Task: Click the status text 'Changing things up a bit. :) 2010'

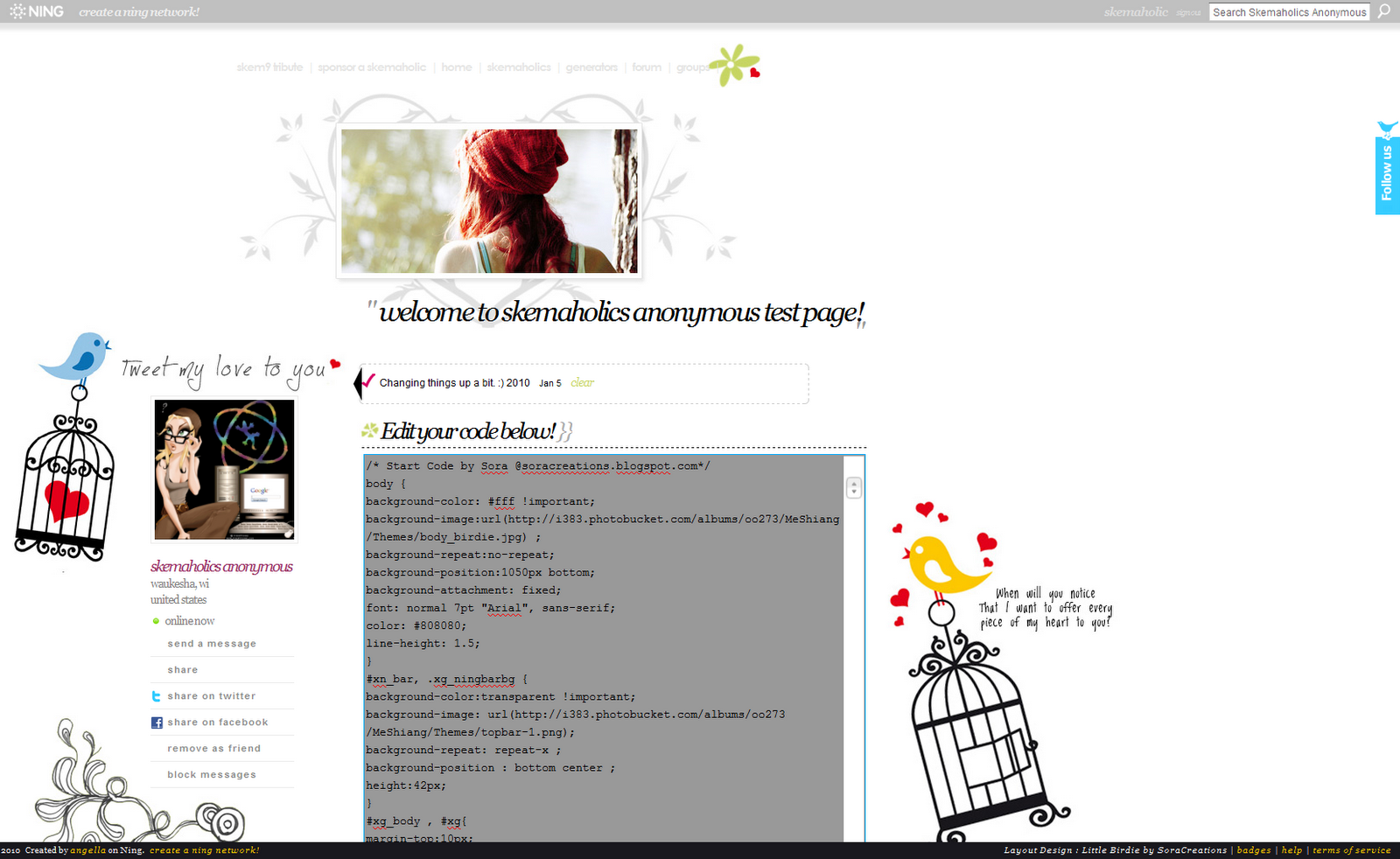Action: tap(454, 383)
